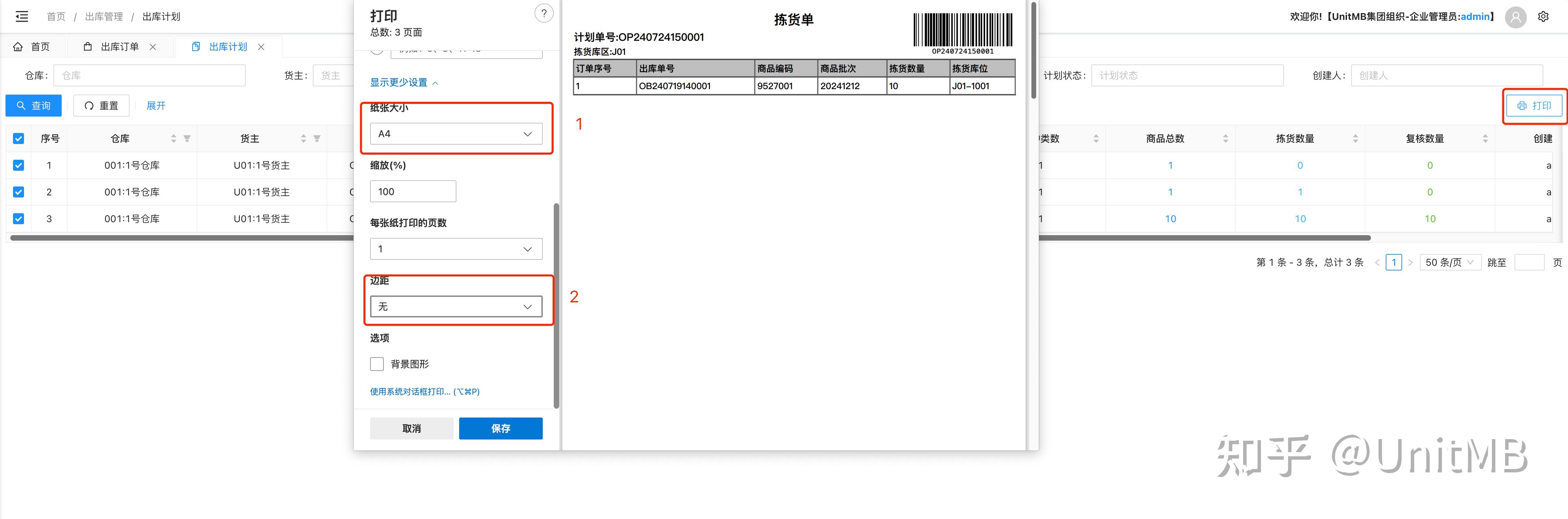1568x519 pixels.
Task: Collapse 显示更少设置 expander
Action: (x=404, y=83)
